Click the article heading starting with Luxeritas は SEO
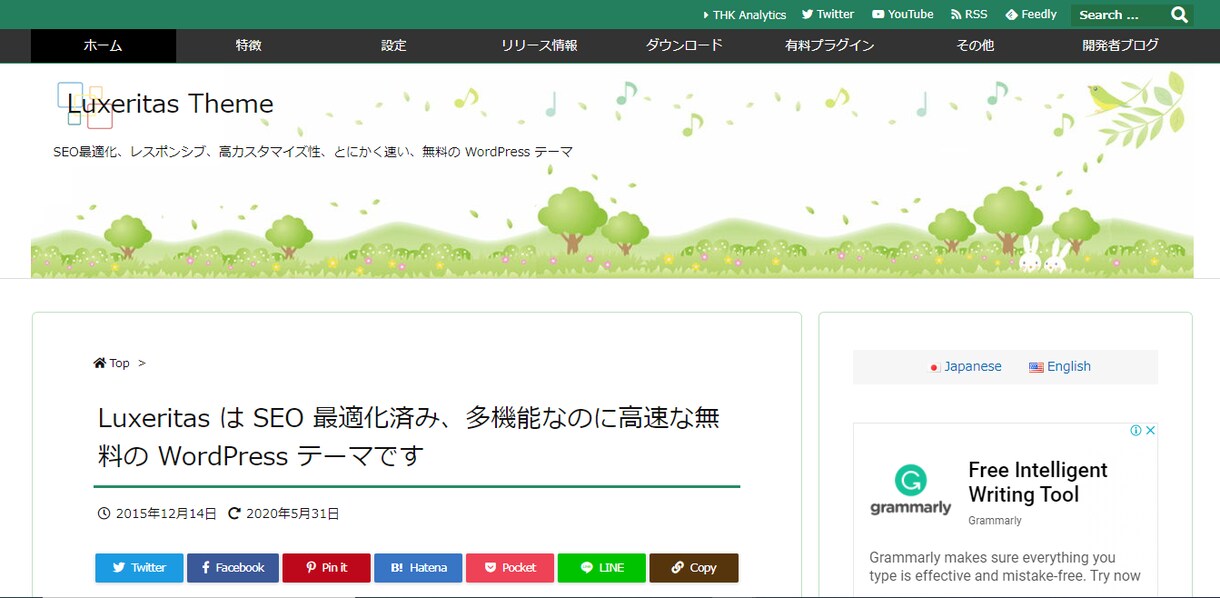Screen dimensions: 1220x598 408,437
